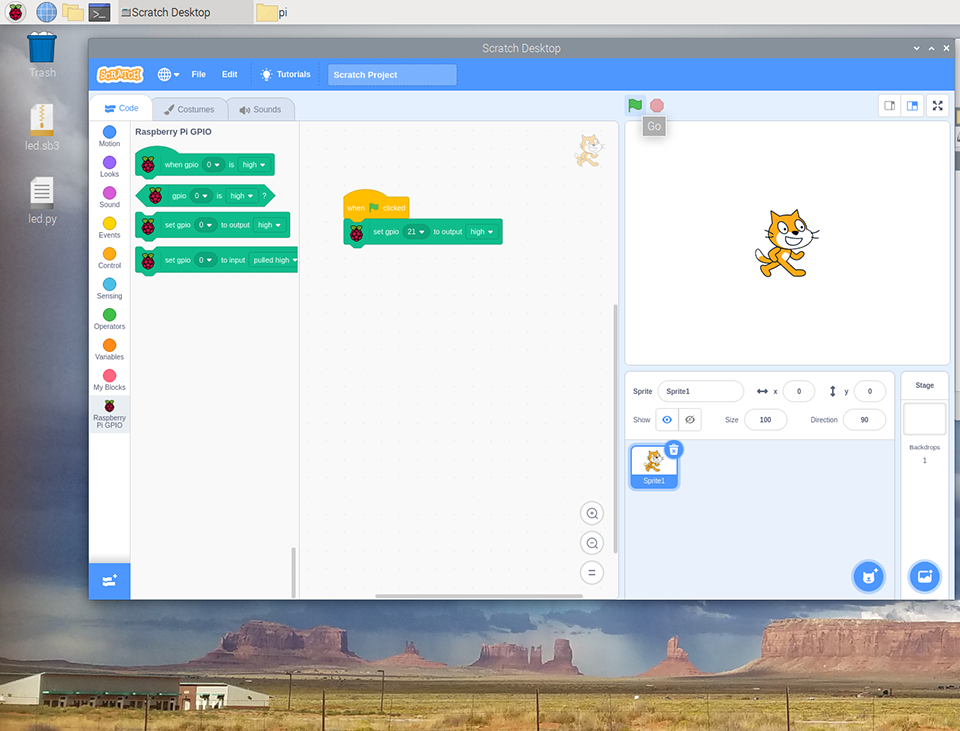Switch to the Code tab
The image size is (960, 731).
click(121, 108)
